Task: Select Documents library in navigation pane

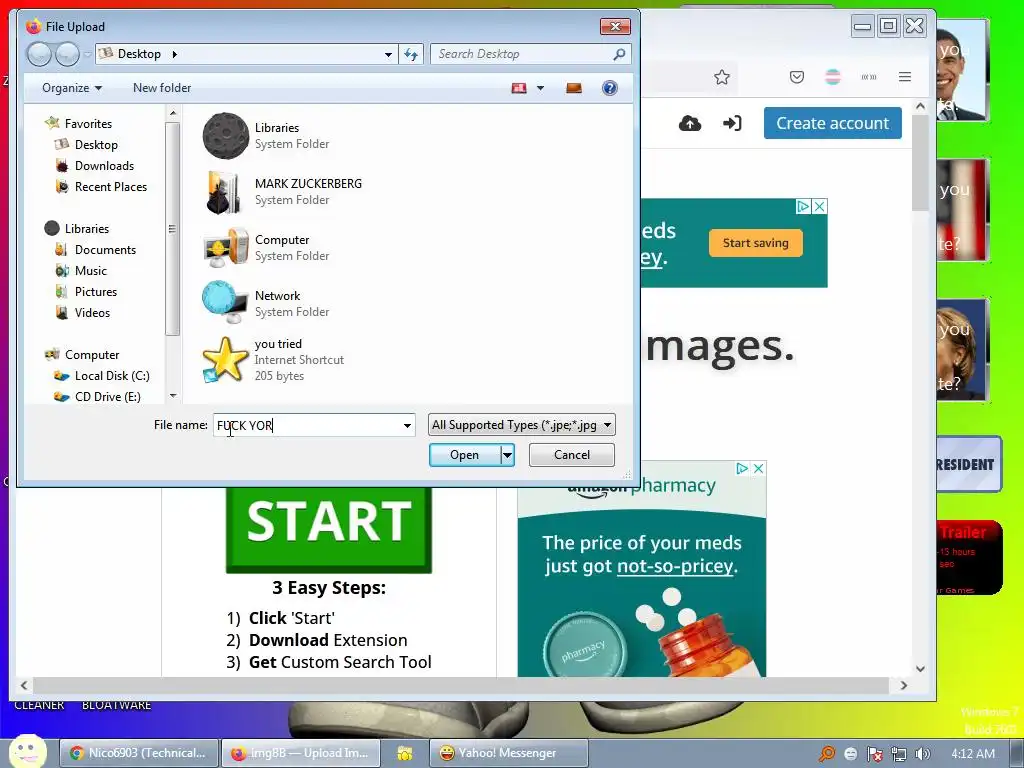Action: coord(105,250)
